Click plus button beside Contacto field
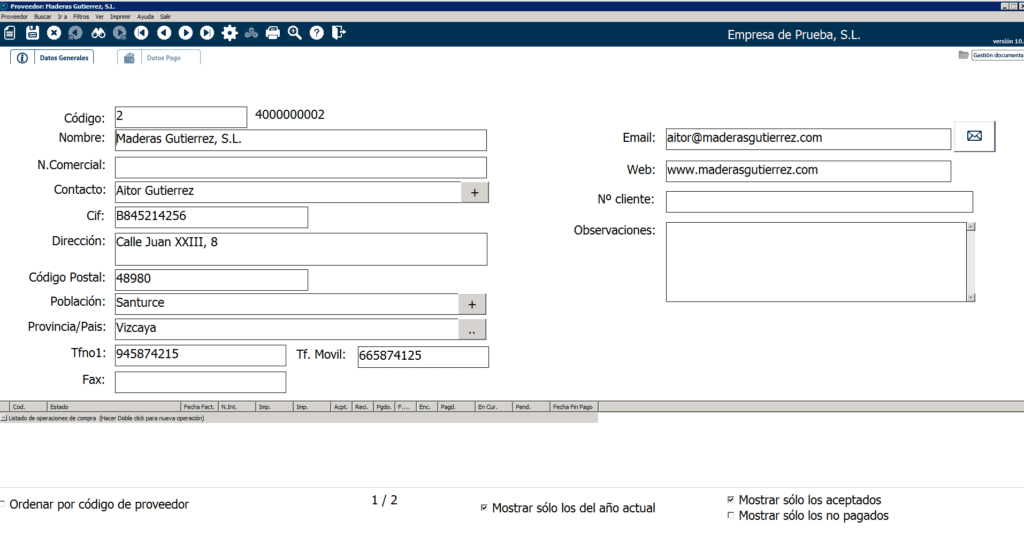This screenshot has width=1024, height=552. click(x=474, y=192)
